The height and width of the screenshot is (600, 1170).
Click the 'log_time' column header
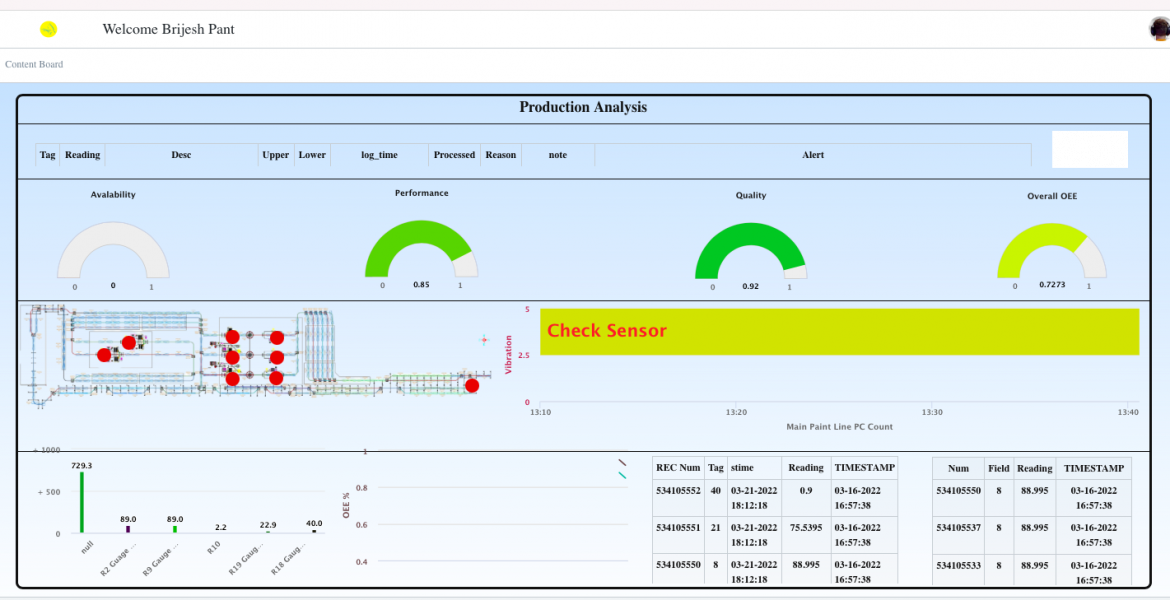tap(379, 155)
